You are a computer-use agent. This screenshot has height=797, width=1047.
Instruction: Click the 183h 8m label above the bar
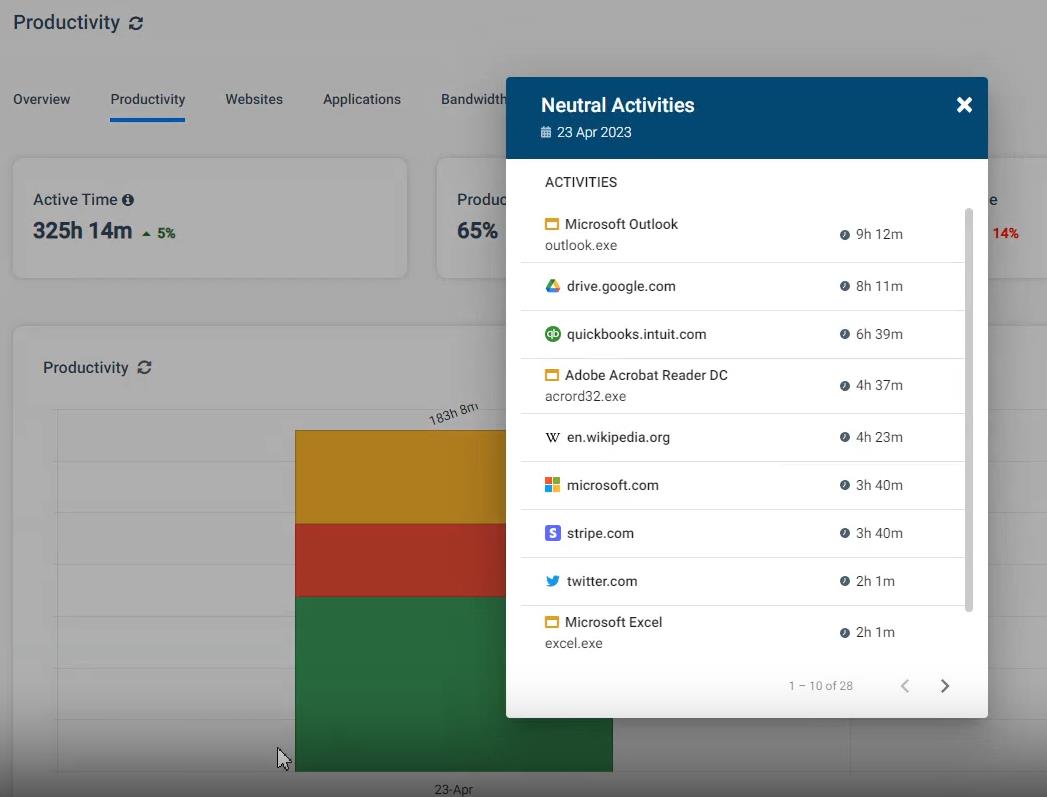click(x=453, y=413)
